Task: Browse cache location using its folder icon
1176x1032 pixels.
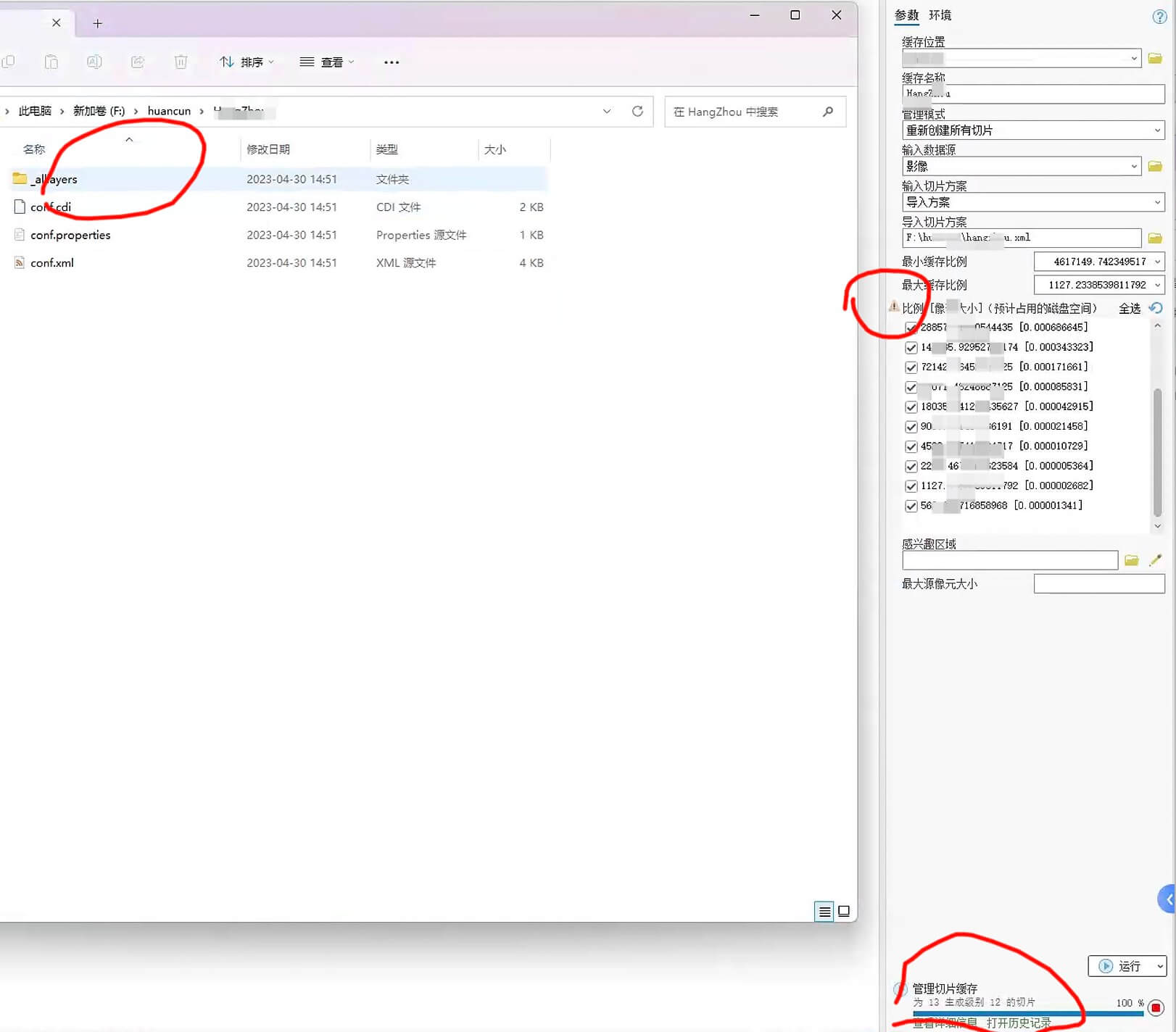Action: point(1155,58)
